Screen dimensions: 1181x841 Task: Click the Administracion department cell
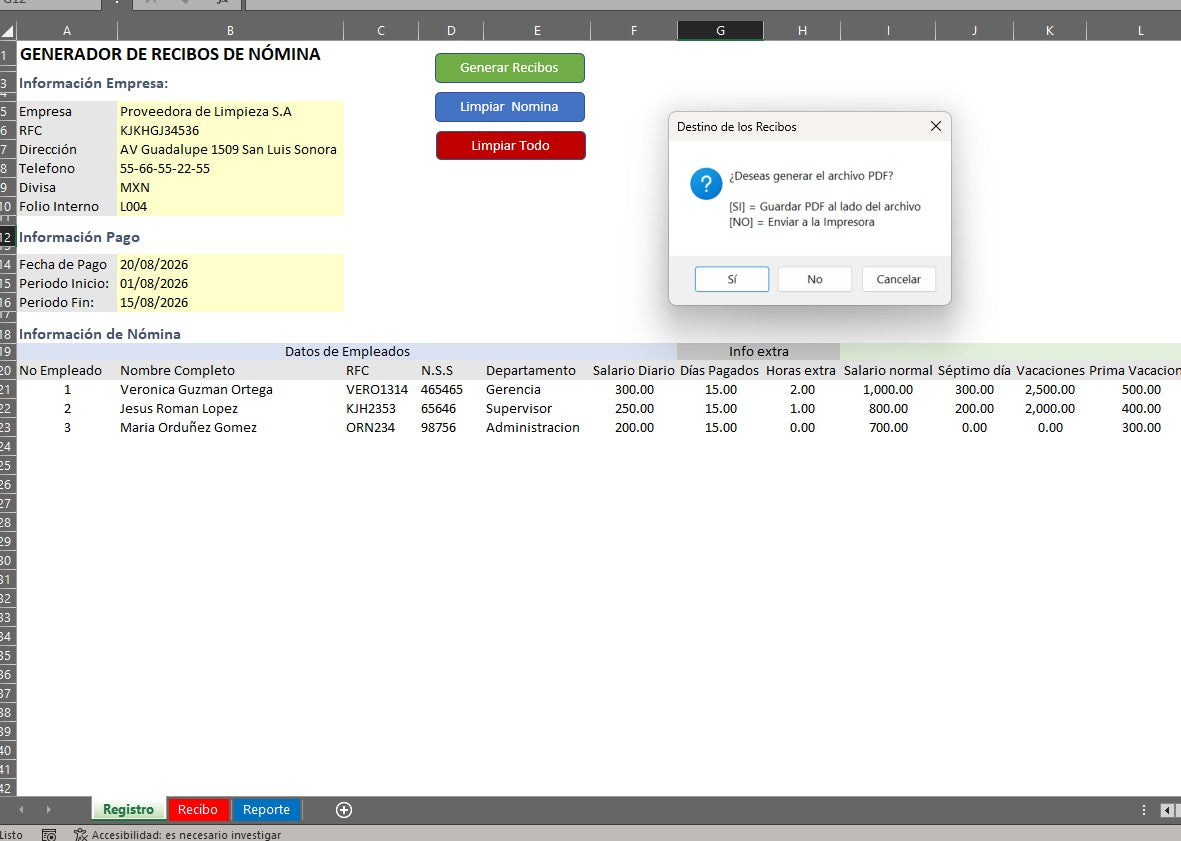tap(537, 427)
